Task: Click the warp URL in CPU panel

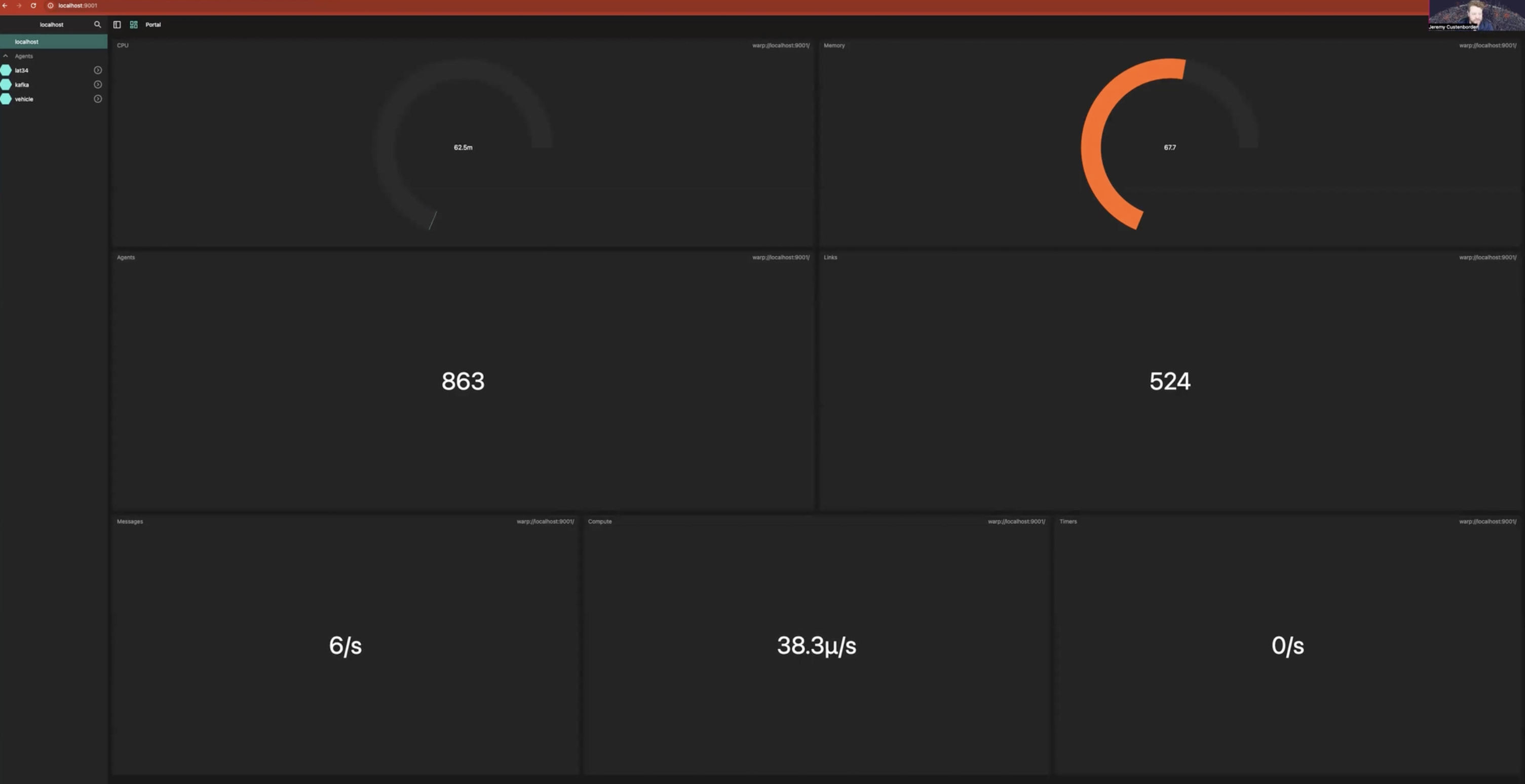Action: click(x=781, y=45)
